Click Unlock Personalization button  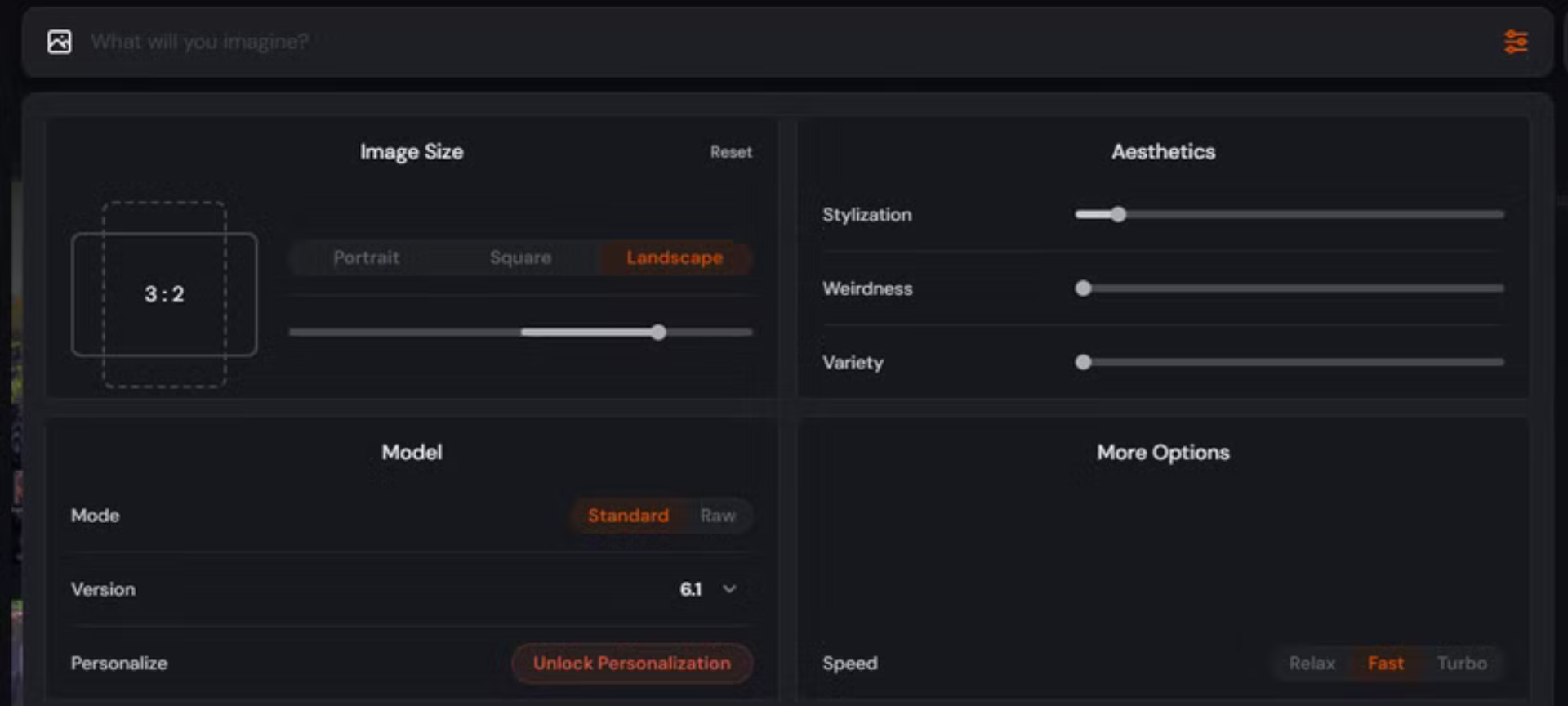[631, 664]
